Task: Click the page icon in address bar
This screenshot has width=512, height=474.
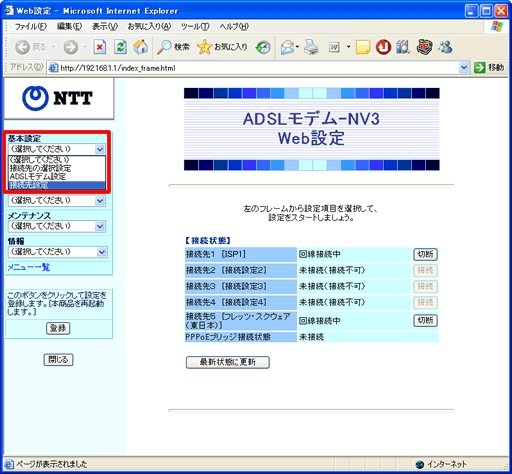Action: [x=53, y=68]
